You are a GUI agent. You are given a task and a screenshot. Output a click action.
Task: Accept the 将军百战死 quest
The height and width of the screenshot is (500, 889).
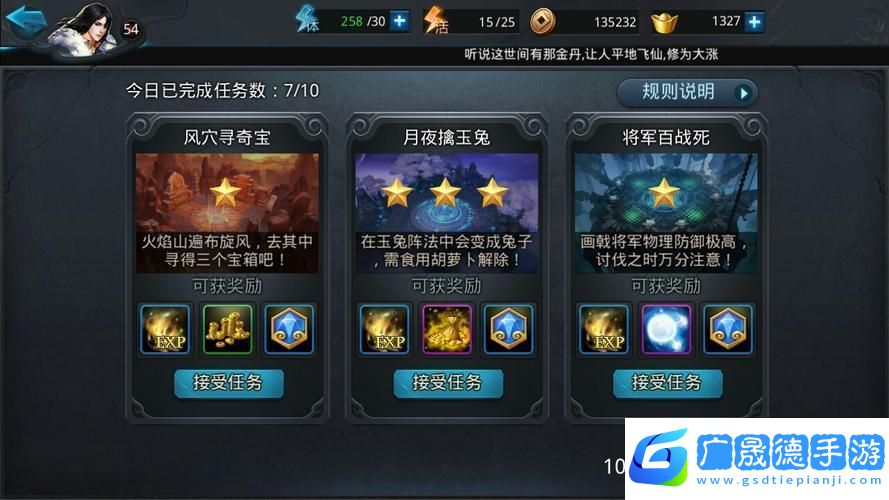pyautogui.click(x=667, y=383)
